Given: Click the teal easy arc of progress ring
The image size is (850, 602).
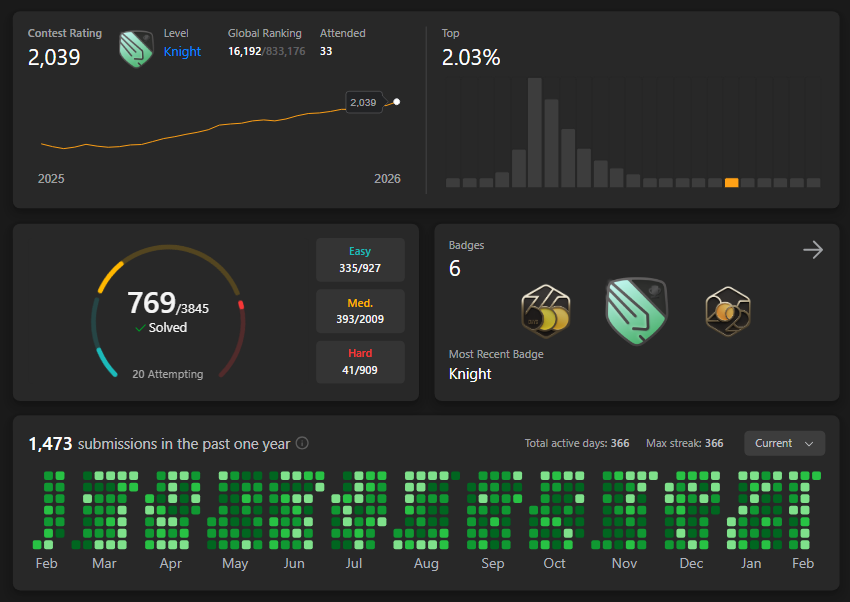Looking at the screenshot, I should (107, 362).
